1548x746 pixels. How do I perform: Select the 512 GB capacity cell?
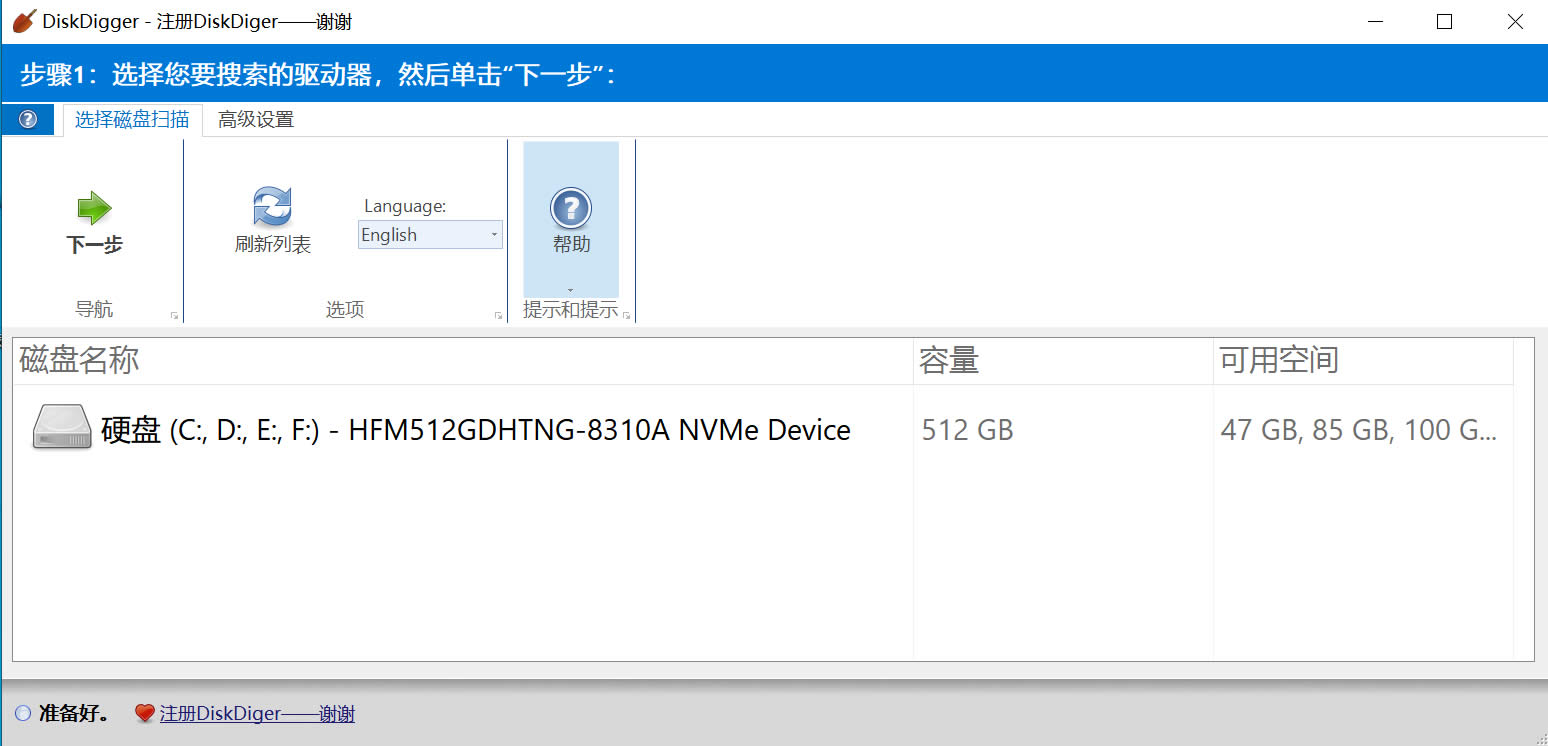967,430
